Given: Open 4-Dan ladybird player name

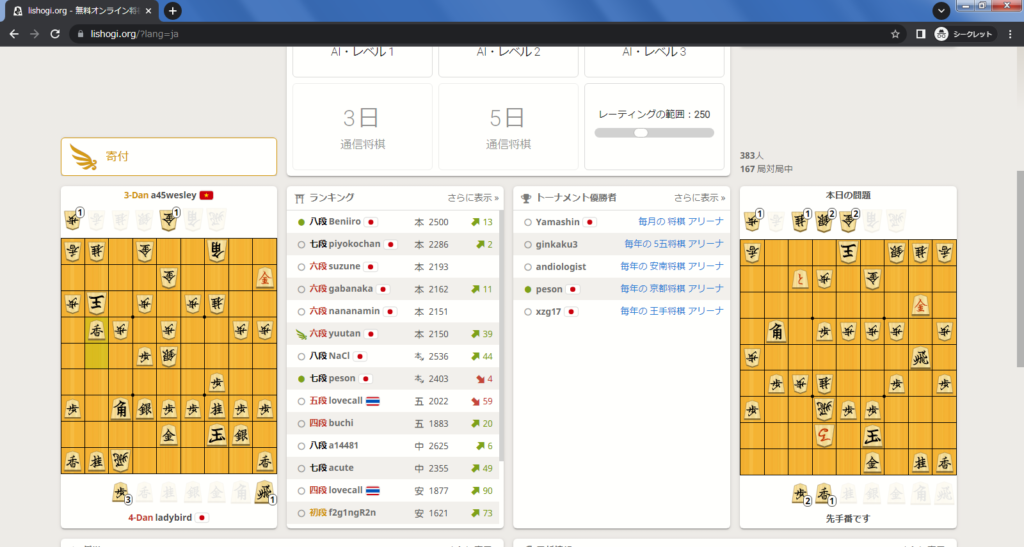Looking at the screenshot, I should point(160,518).
